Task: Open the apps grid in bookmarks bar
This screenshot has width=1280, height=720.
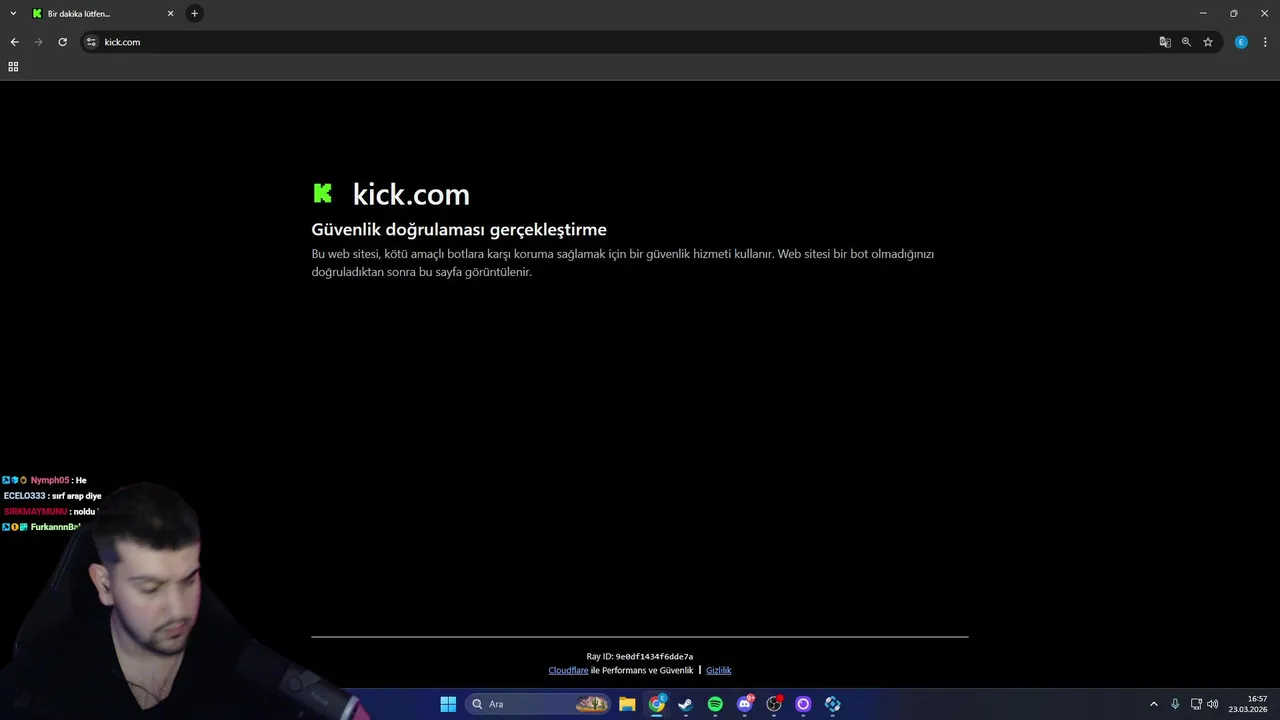Action: click(13, 67)
